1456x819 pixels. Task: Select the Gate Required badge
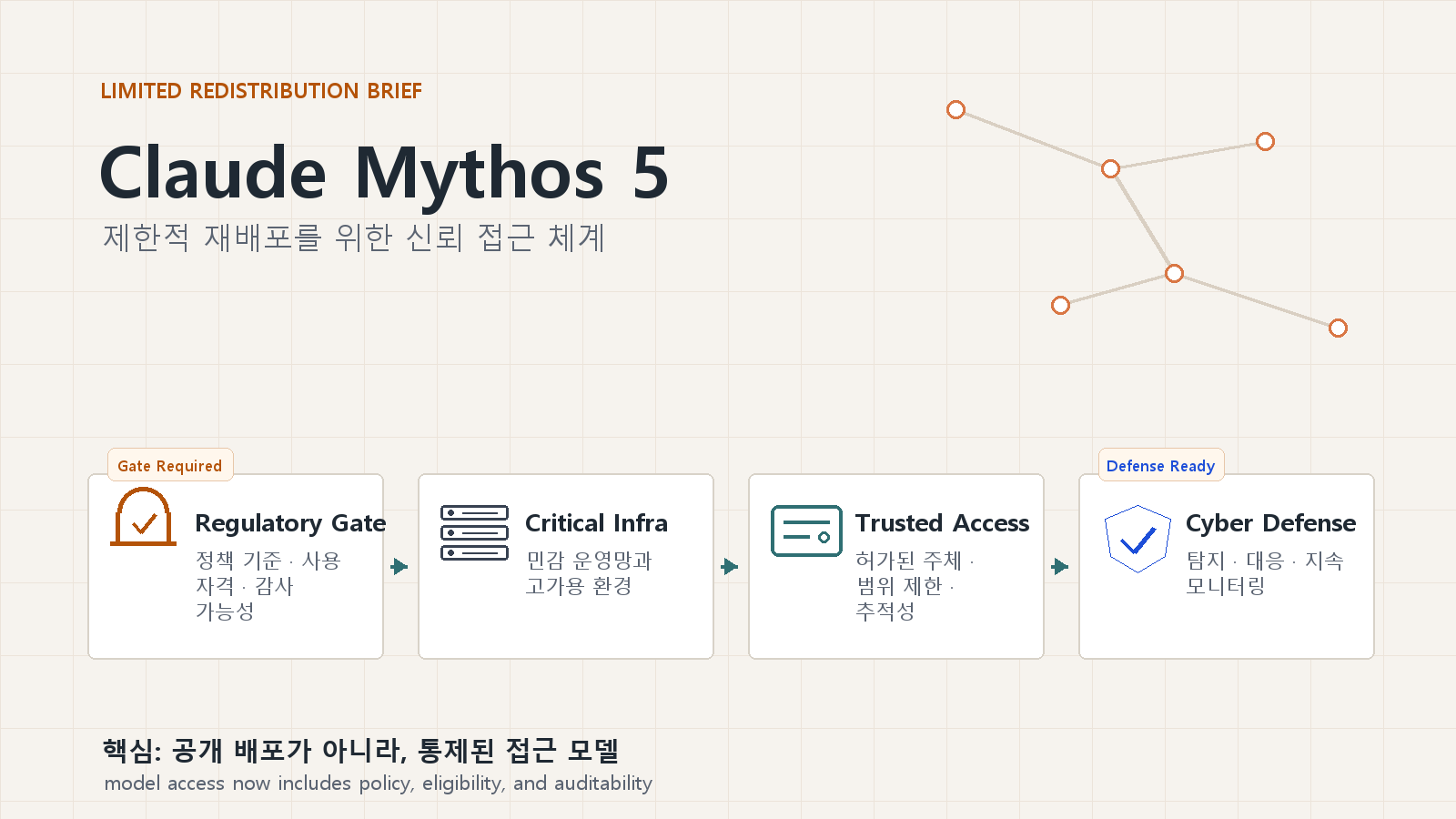[170, 465]
